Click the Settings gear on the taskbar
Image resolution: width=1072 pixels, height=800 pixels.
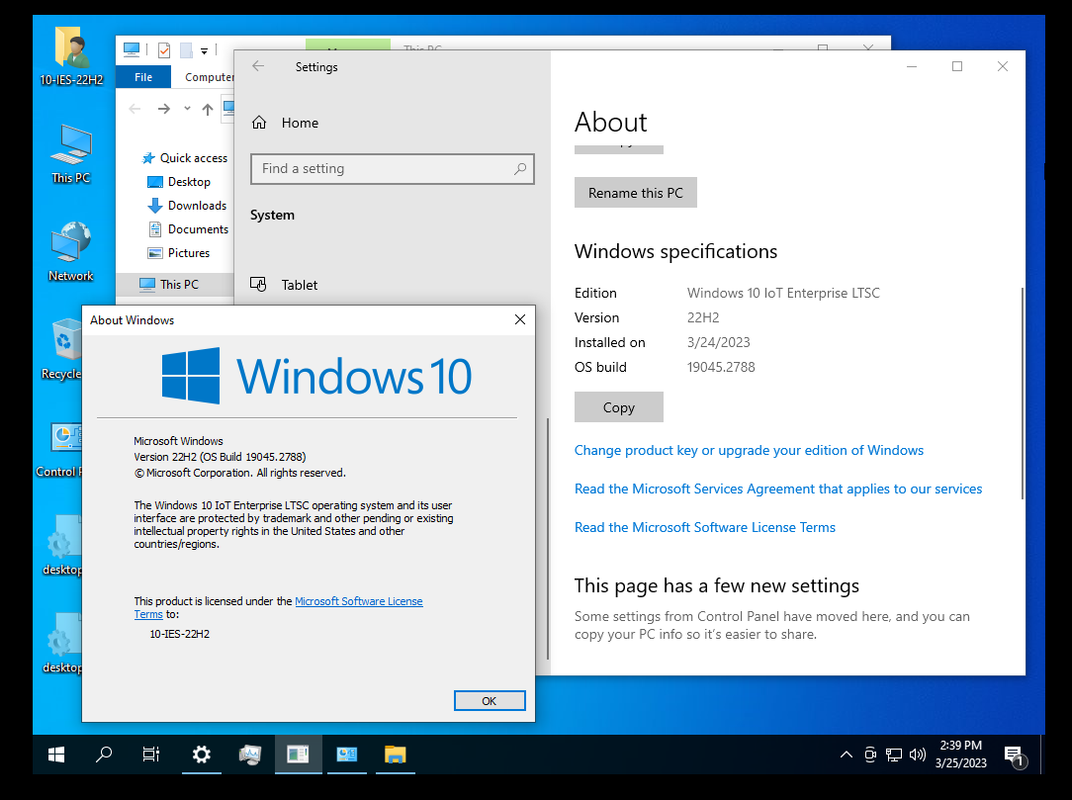[x=201, y=754]
